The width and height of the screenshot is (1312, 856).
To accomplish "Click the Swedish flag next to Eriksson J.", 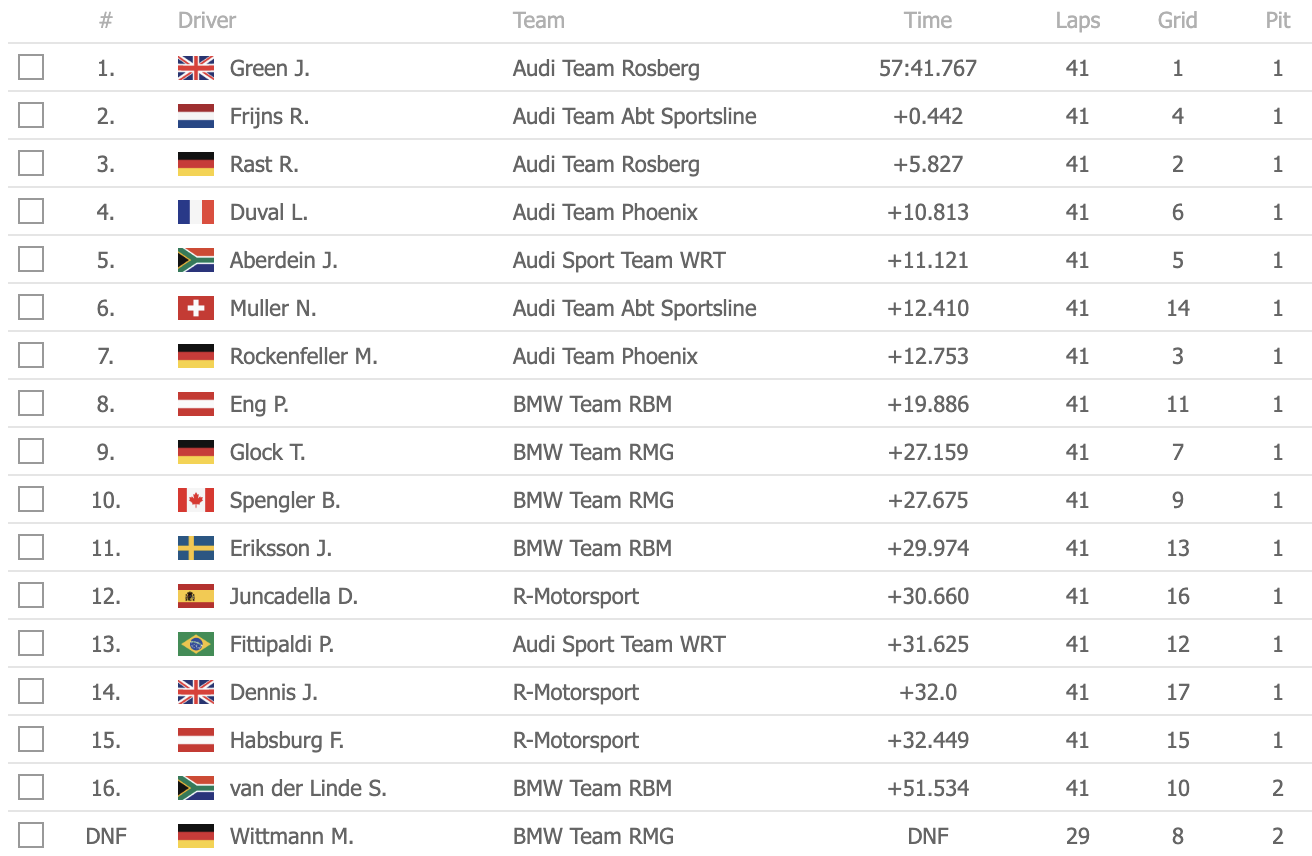I will tap(196, 548).
